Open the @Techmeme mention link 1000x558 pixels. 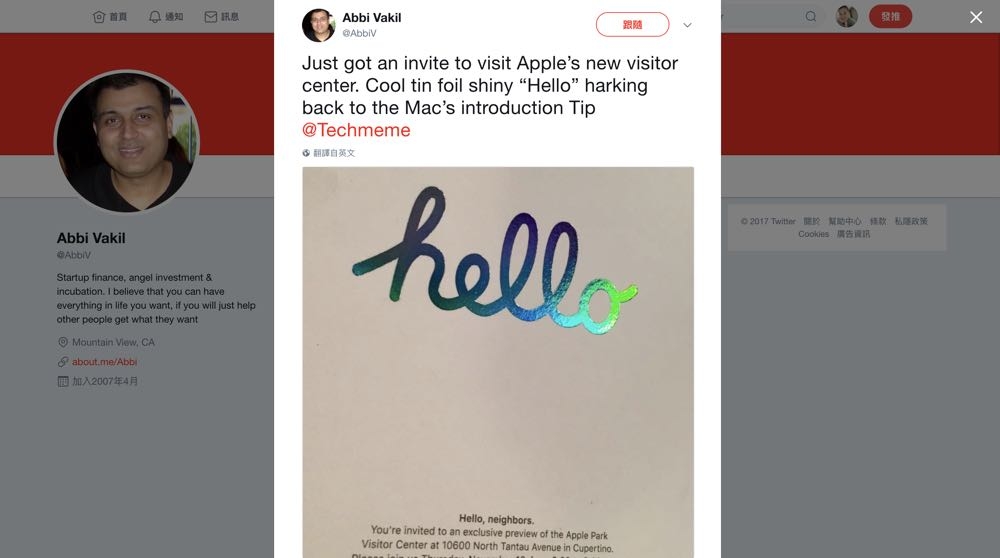[x=356, y=130]
